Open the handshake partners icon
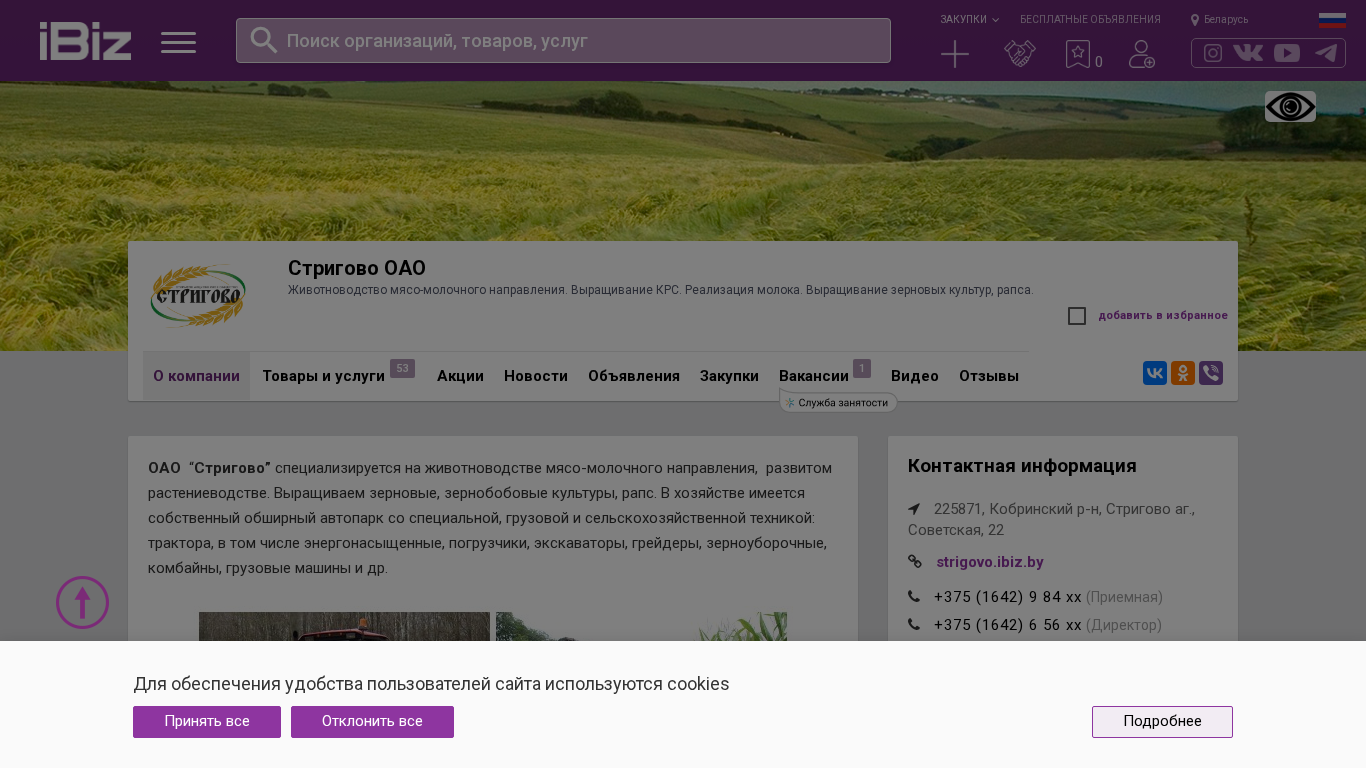1366x768 pixels. point(1019,54)
